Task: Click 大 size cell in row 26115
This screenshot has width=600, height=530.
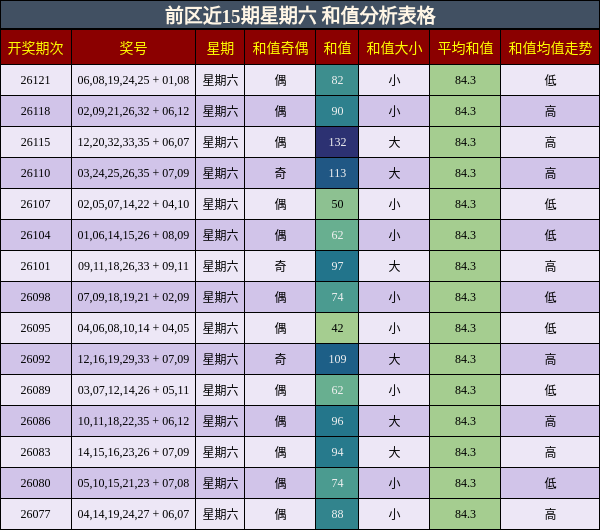Action: pos(394,142)
